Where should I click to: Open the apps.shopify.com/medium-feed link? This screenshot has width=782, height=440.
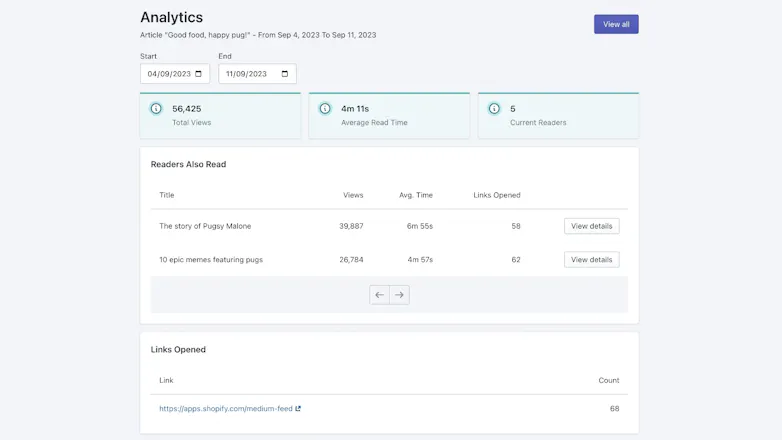pyautogui.click(x=226, y=409)
